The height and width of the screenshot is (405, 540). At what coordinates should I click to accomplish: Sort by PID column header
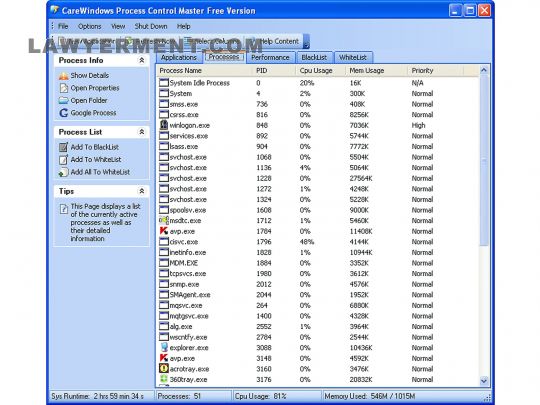click(274, 71)
